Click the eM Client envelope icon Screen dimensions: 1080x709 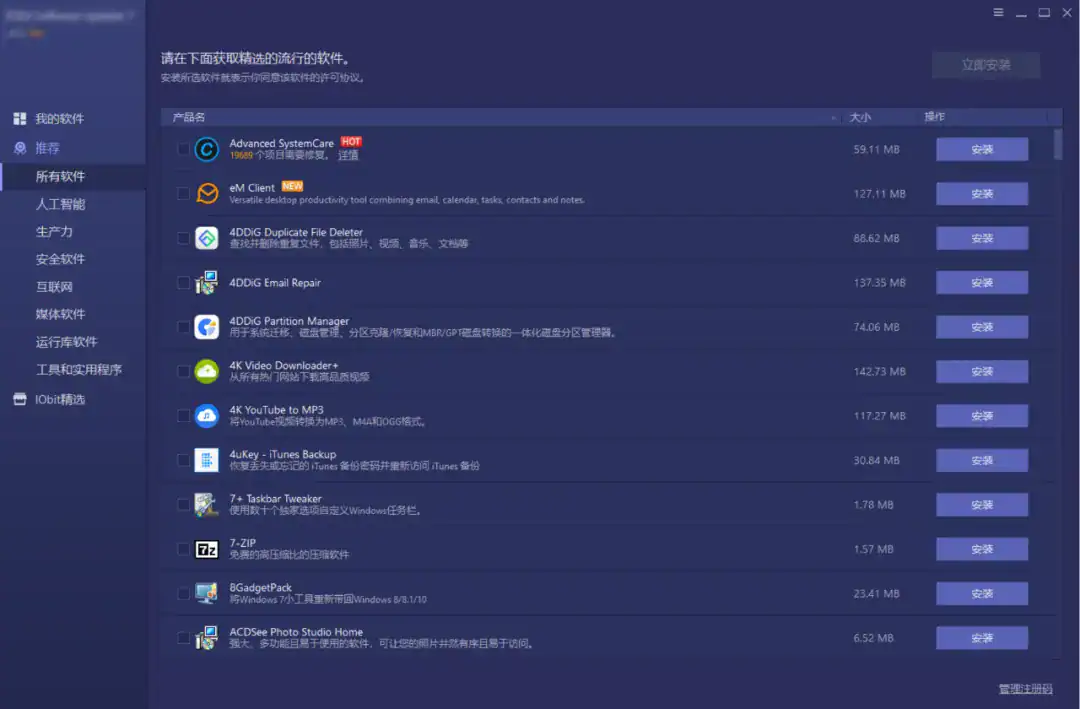point(207,194)
